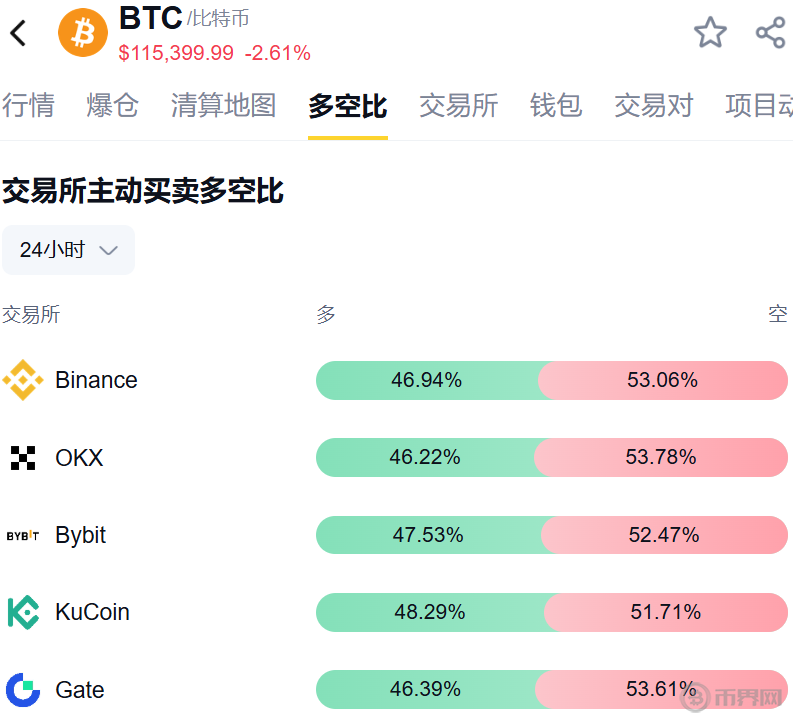This screenshot has width=793, height=725.
Task: Click the Binance 46.94% long bar
Action: click(x=427, y=380)
